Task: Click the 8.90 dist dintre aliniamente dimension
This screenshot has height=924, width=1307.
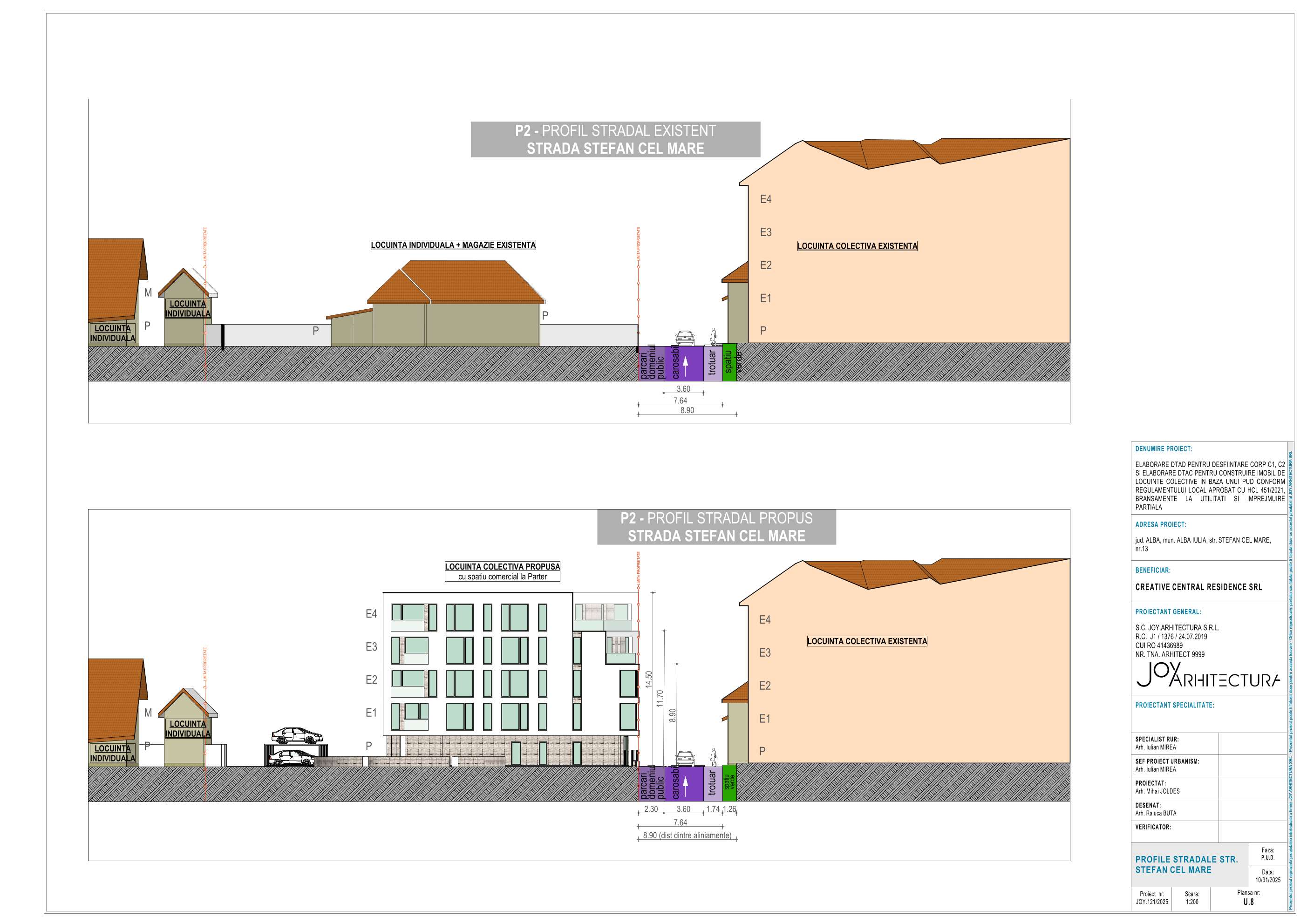Action: [687, 836]
